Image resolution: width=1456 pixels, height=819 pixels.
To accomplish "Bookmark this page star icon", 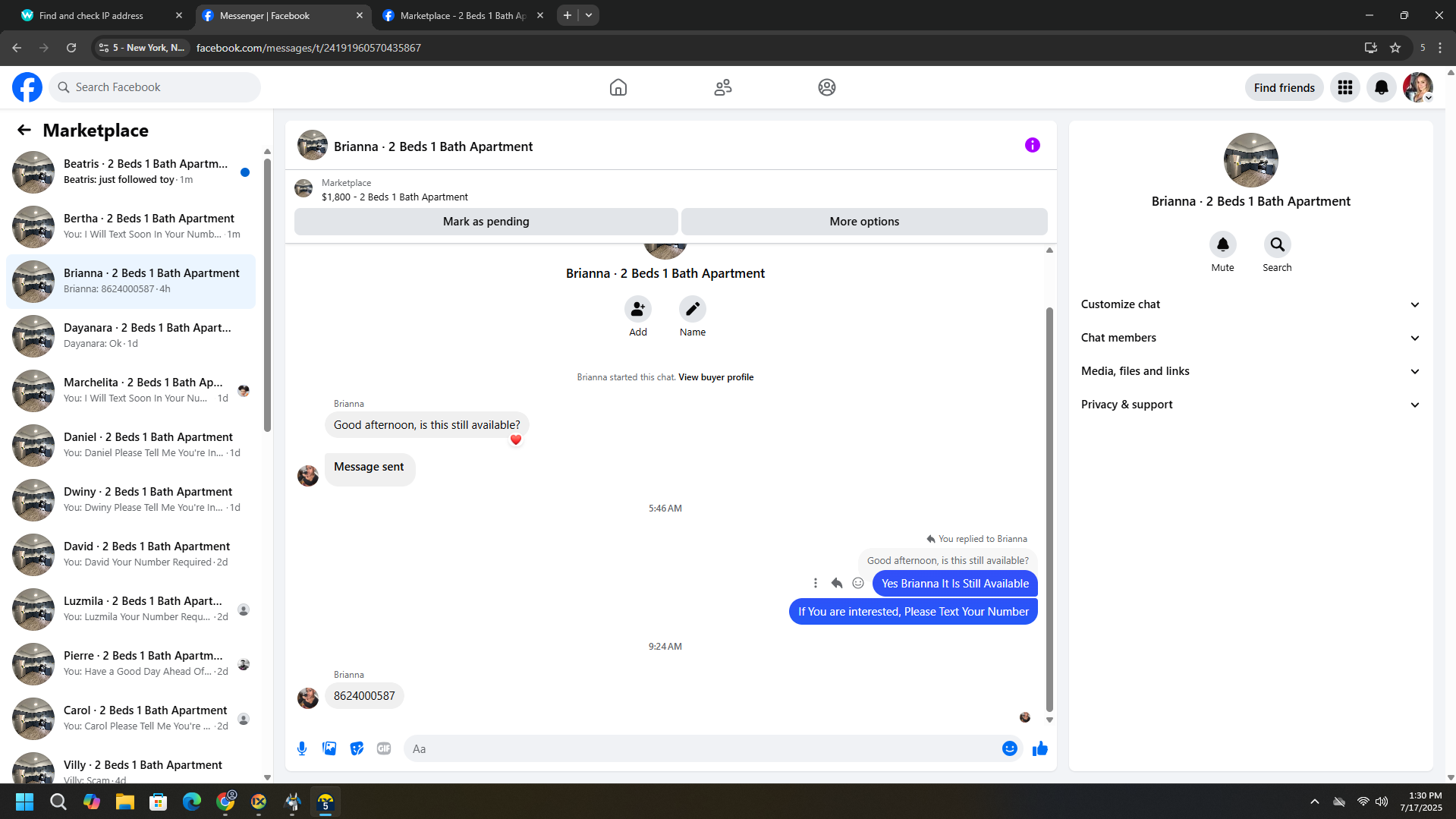I will 1395,48.
